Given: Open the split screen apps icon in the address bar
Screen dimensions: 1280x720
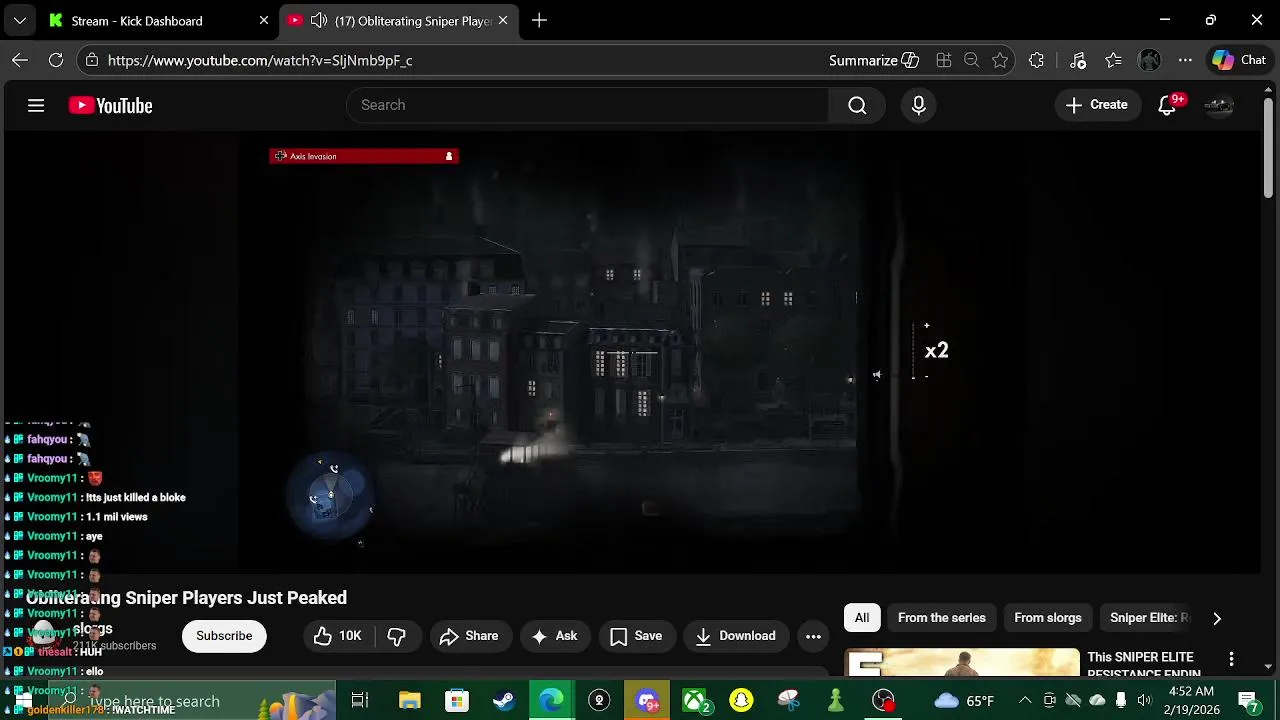Looking at the screenshot, I should pyautogui.click(x=943, y=60).
